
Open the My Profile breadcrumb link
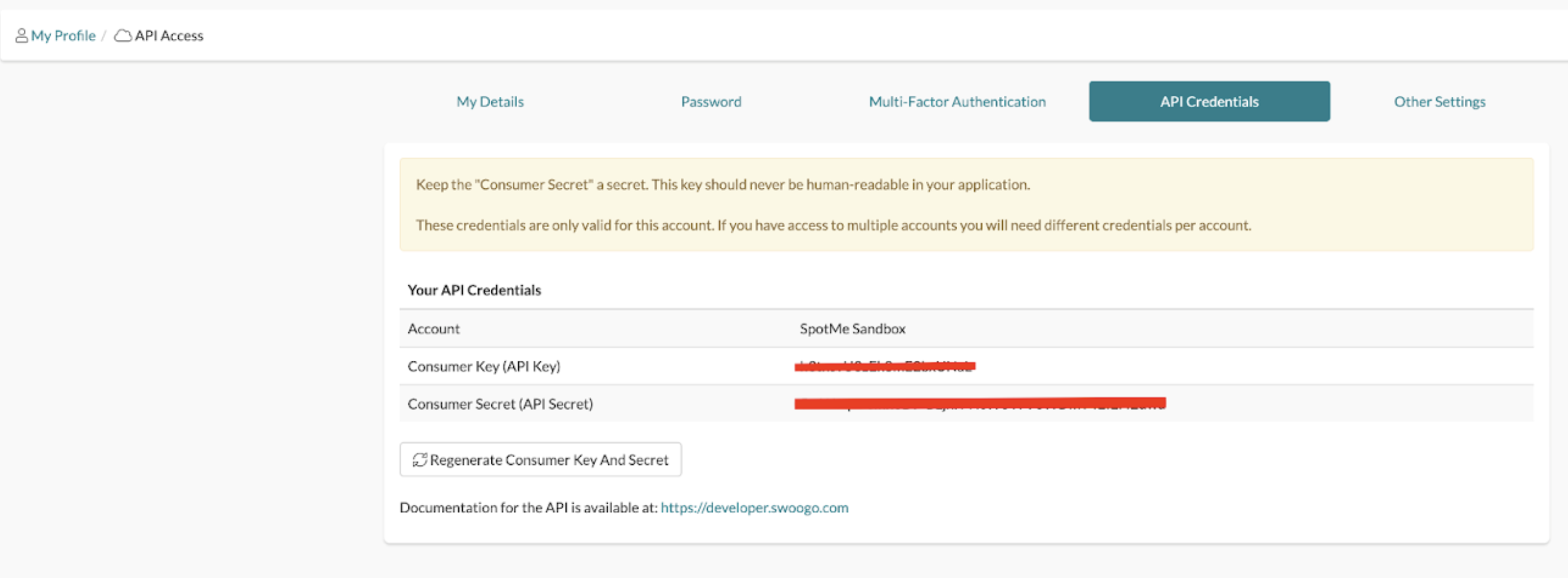64,36
